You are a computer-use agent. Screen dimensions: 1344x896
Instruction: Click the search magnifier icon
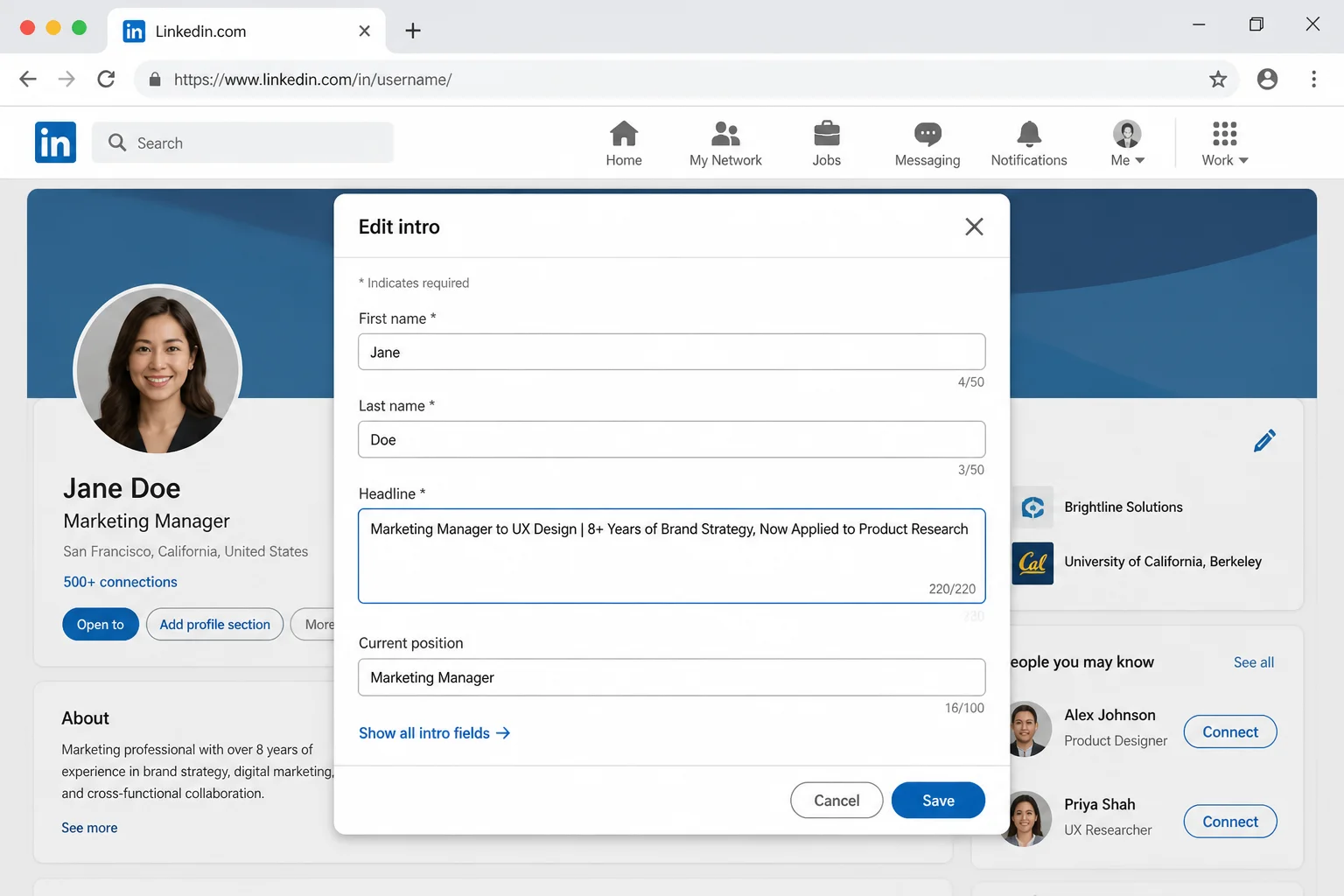(117, 142)
